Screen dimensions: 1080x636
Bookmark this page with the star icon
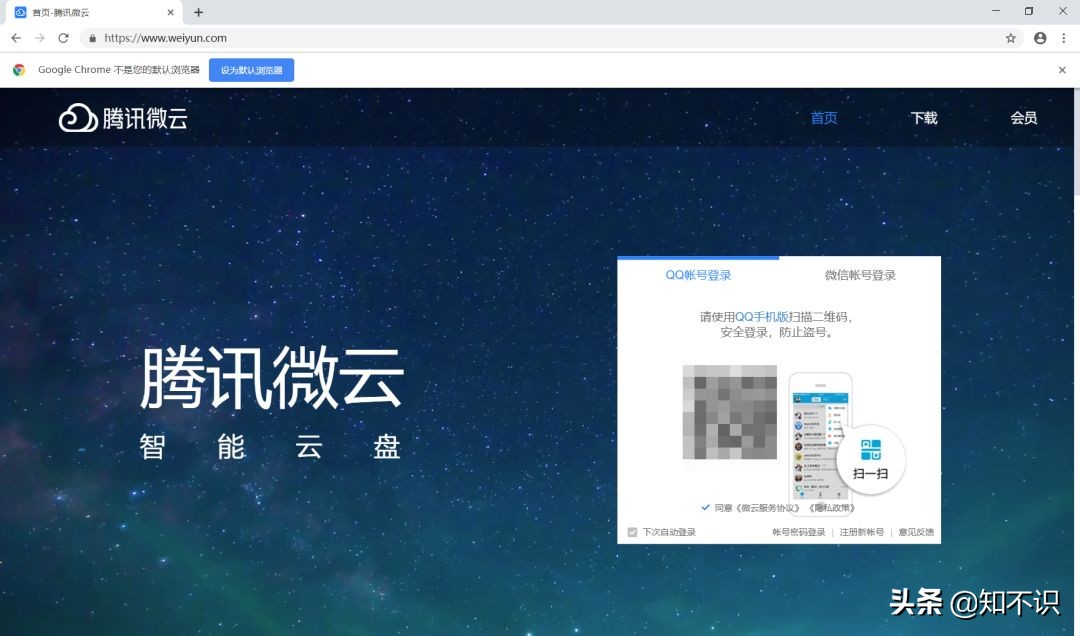(1011, 37)
